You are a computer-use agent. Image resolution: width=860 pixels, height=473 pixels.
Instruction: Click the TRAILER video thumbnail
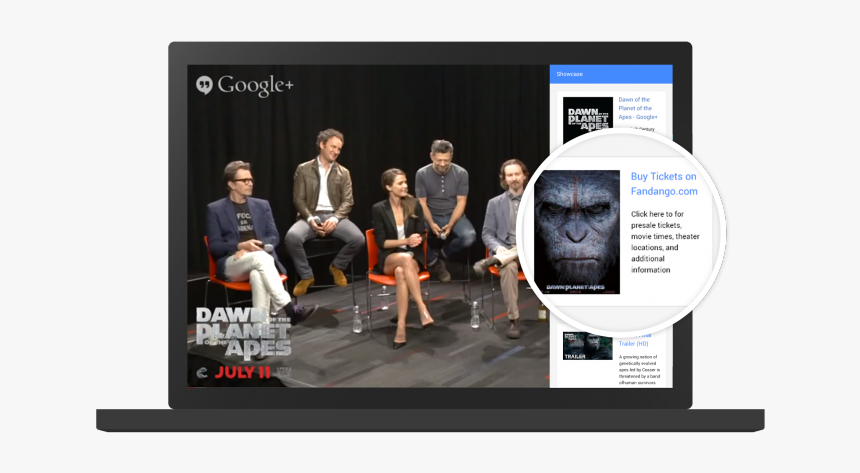tap(587, 346)
